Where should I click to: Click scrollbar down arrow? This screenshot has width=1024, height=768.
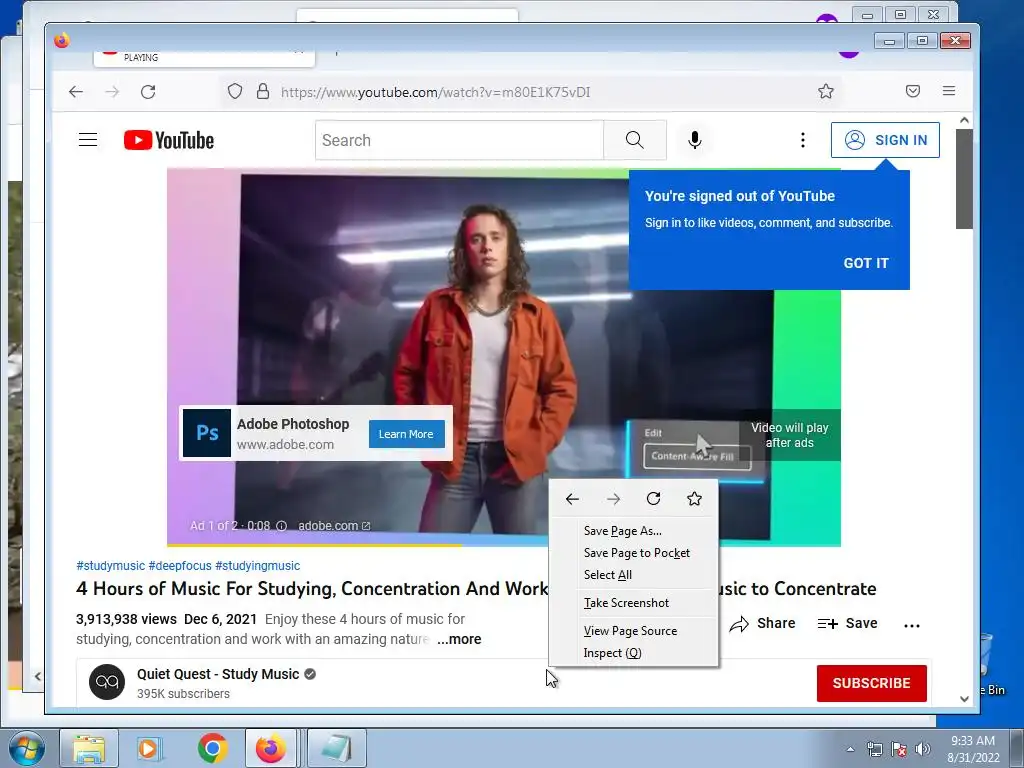[x=964, y=699]
